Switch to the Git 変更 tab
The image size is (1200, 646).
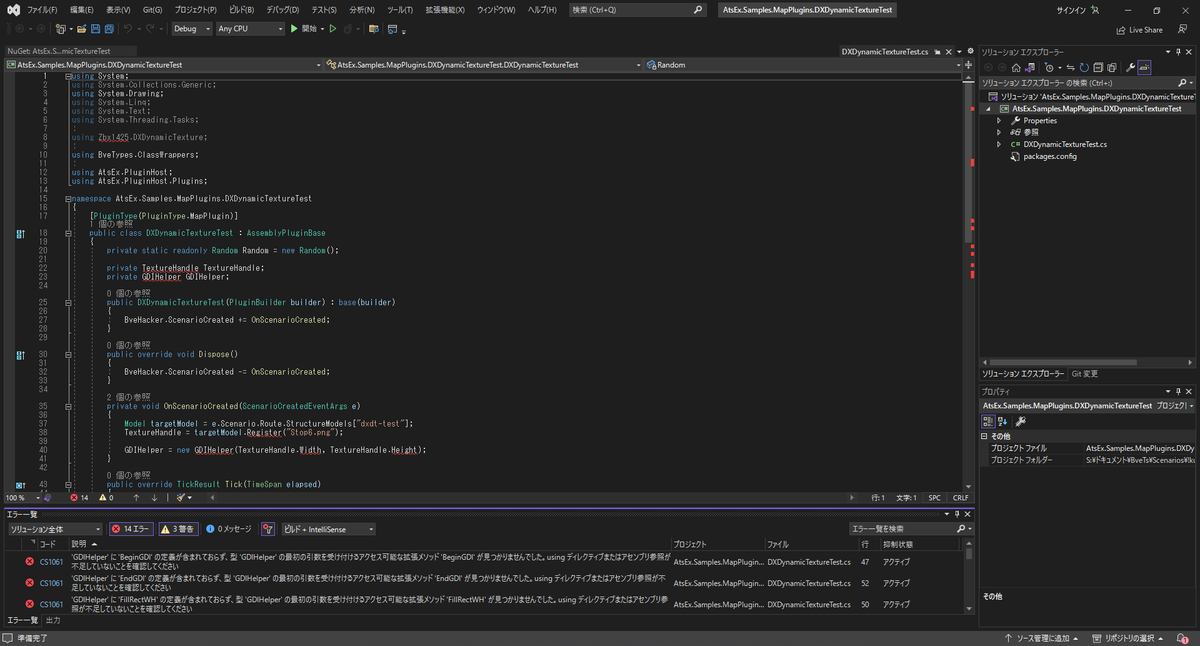coord(1085,373)
